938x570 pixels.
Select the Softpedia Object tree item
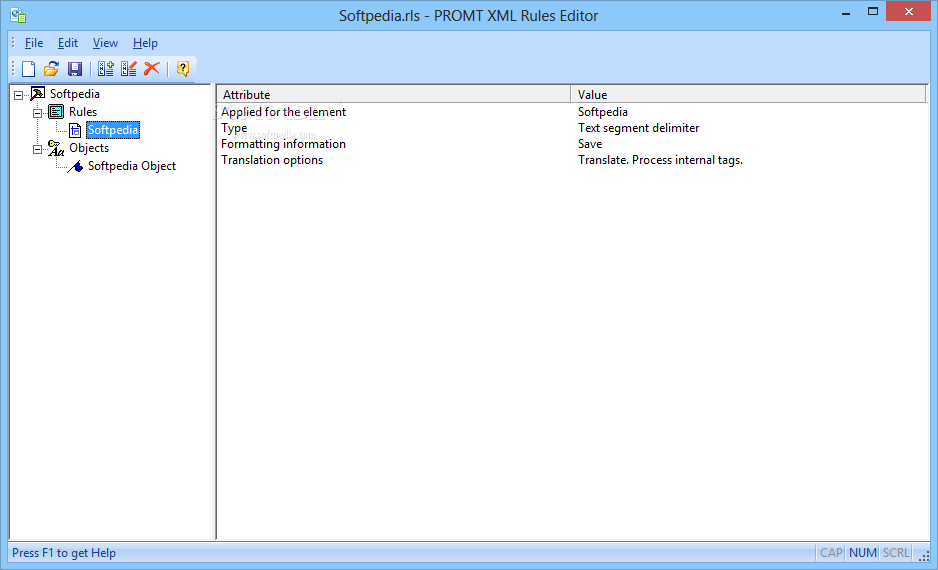pyautogui.click(x=132, y=166)
